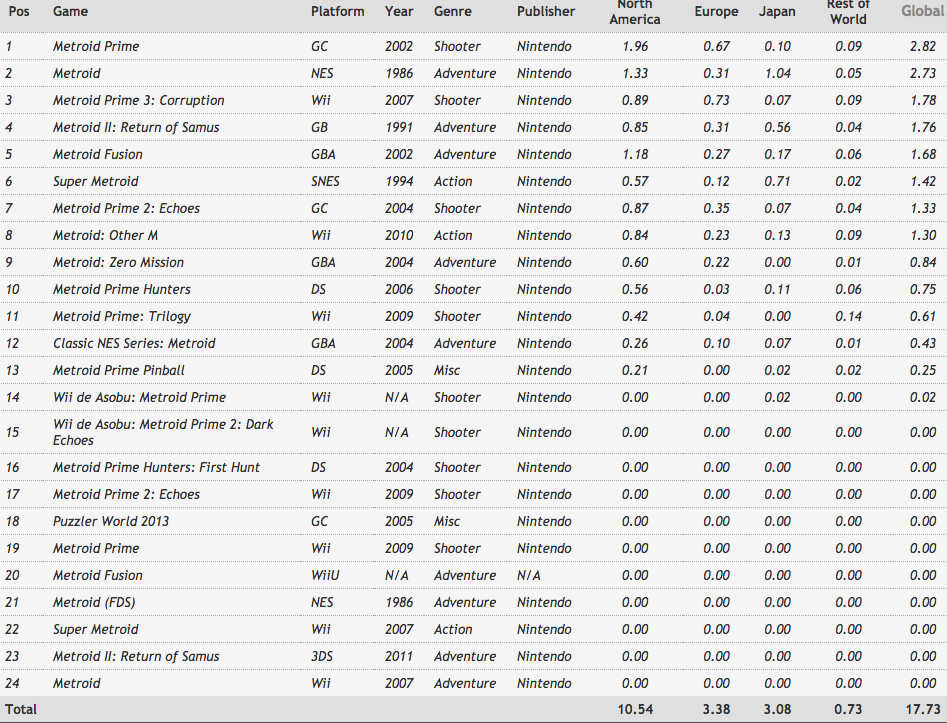Open Metroid II: Return of Samus in row 4
Image resolution: width=947 pixels, height=723 pixels.
pos(136,127)
